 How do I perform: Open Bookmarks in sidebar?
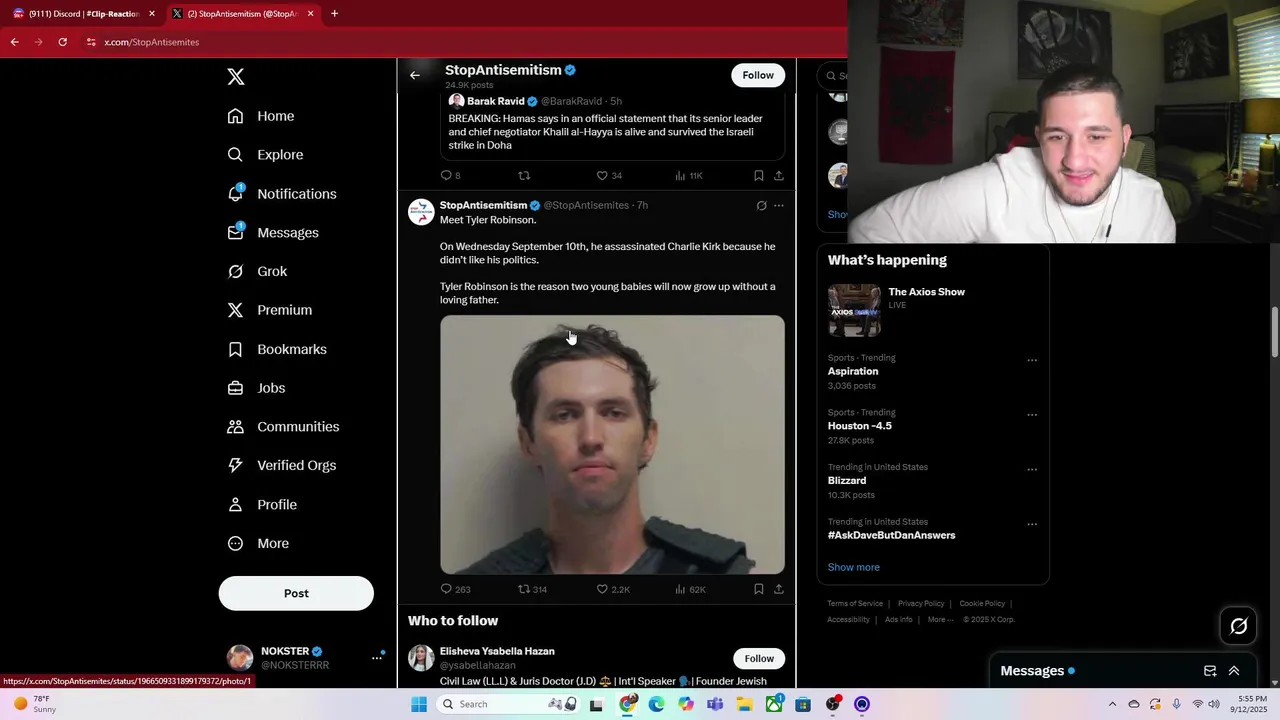[277, 349]
